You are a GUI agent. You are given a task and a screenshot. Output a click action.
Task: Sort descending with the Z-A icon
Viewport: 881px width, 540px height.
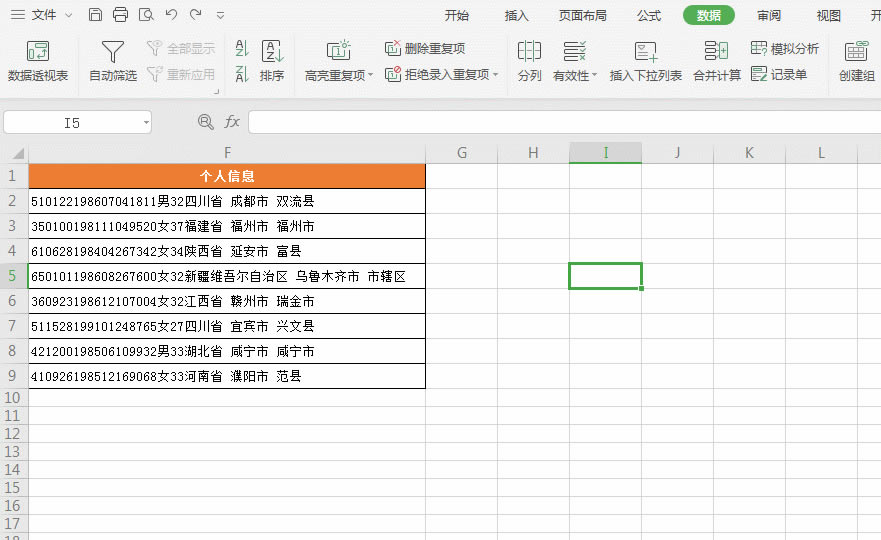pos(242,74)
